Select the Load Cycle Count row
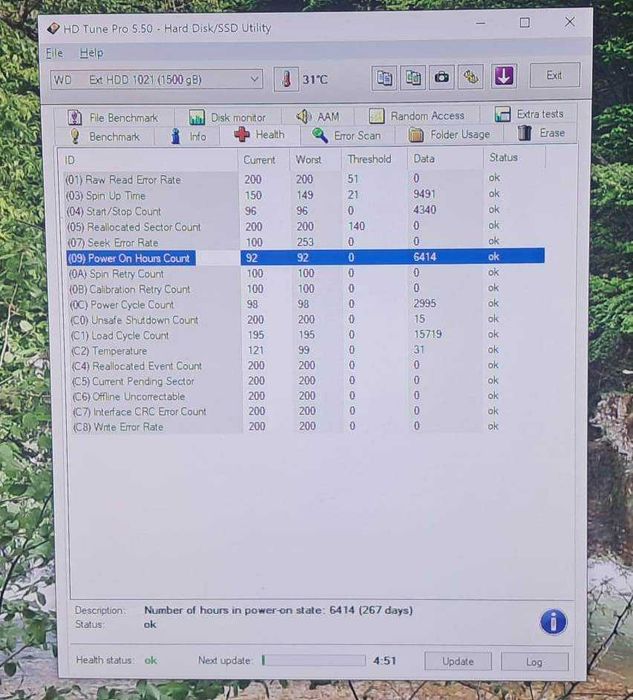Image resolution: width=633 pixels, height=700 pixels. [306, 335]
